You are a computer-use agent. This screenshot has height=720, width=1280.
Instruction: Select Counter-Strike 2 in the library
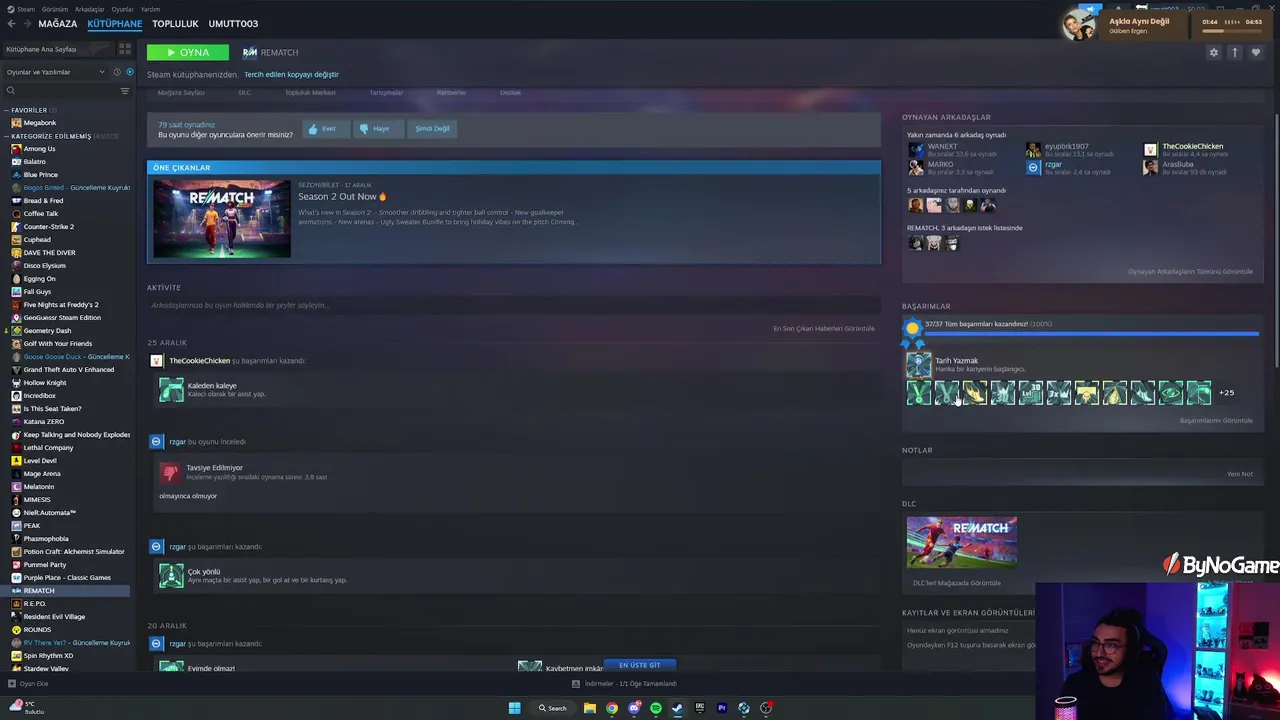click(x=48, y=227)
